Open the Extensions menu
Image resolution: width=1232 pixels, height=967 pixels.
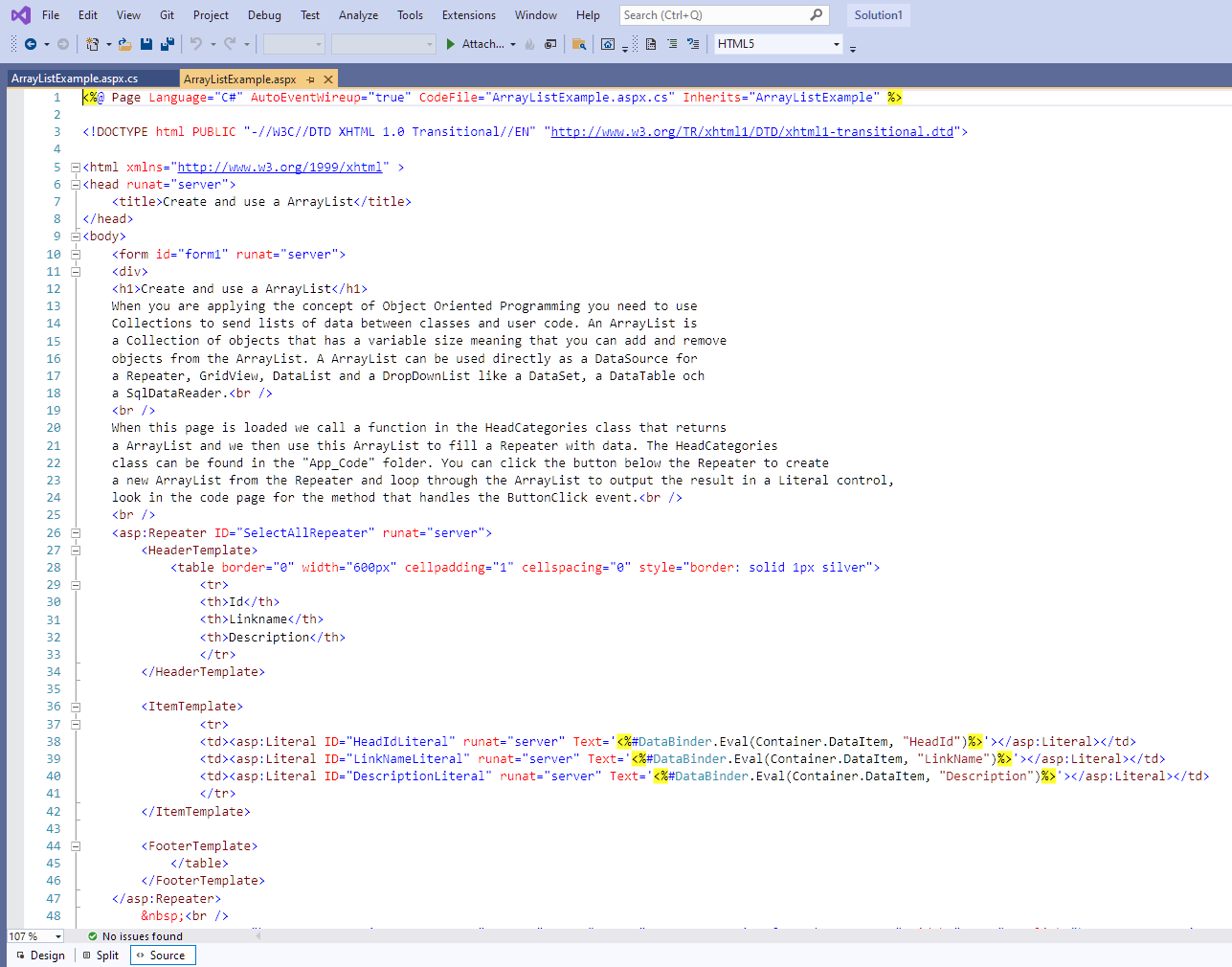[469, 15]
